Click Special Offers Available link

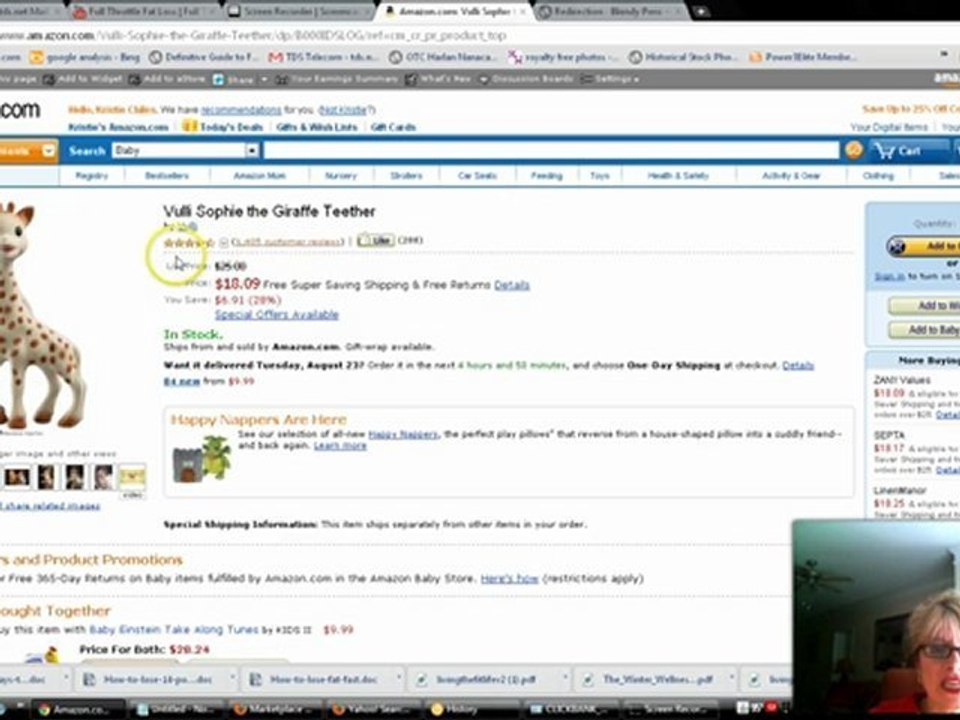277,315
